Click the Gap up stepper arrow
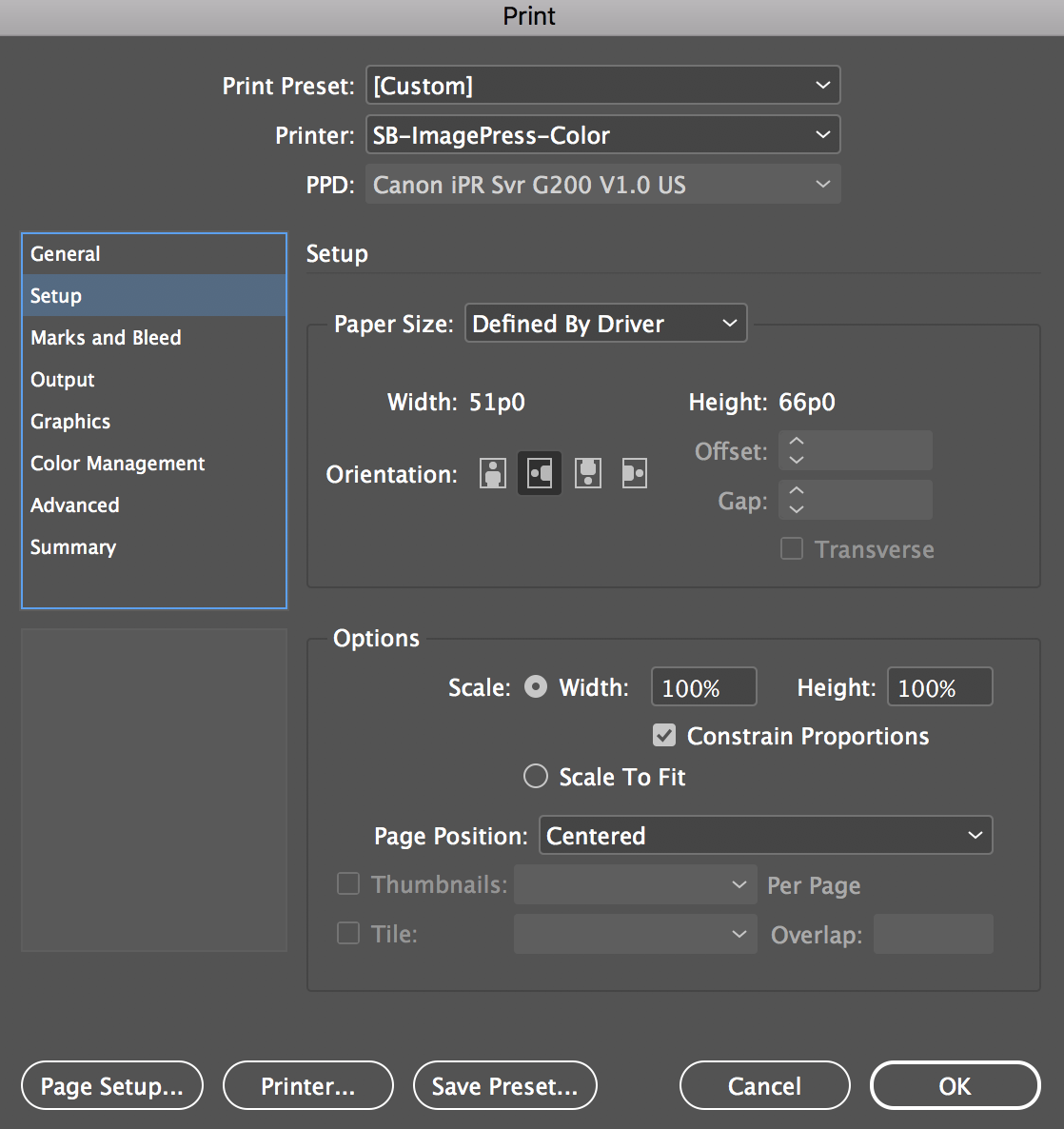1064x1129 pixels. [796, 492]
